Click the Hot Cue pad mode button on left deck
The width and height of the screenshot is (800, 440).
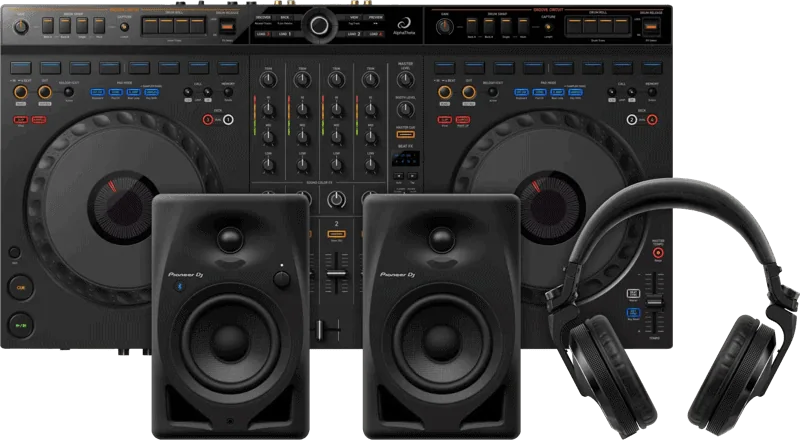point(97,92)
